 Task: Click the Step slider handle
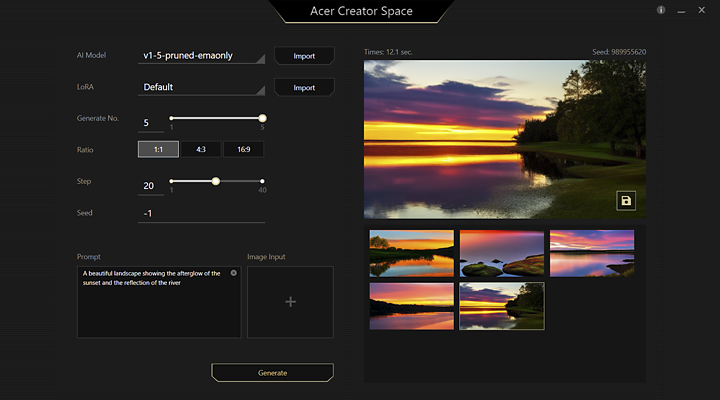pyautogui.click(x=215, y=181)
